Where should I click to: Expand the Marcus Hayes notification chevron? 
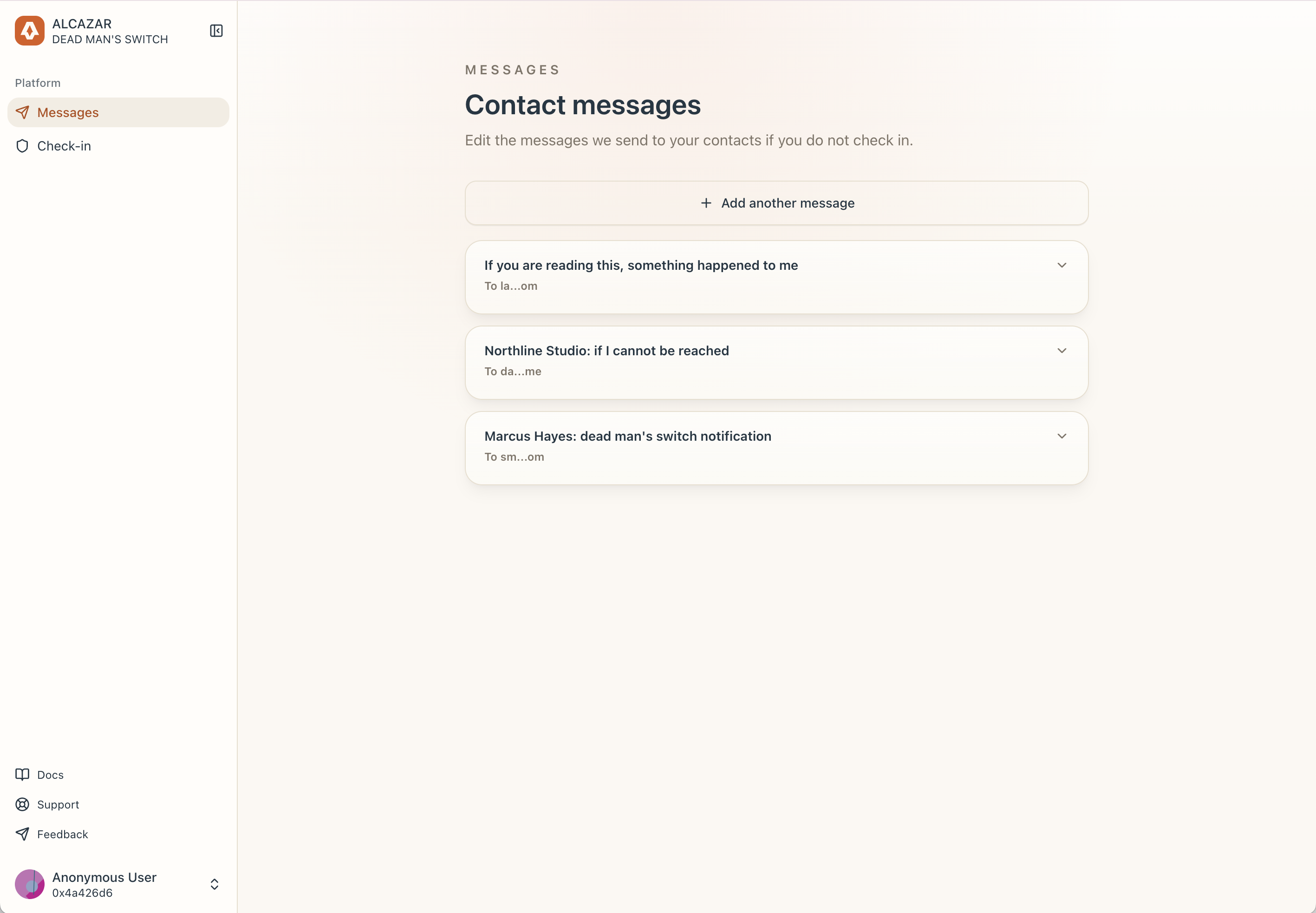coord(1062,436)
